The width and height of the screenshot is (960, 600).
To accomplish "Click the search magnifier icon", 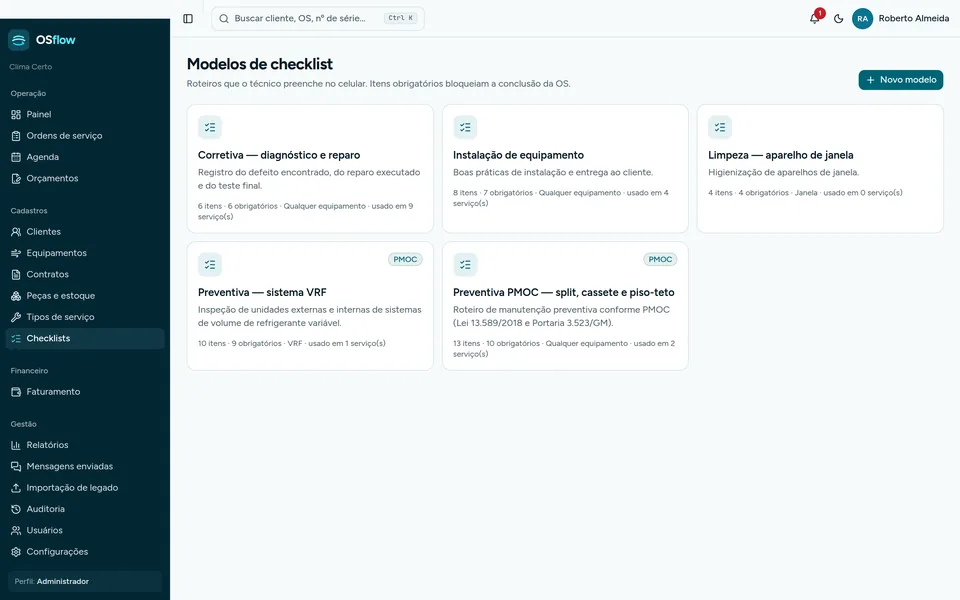I will tap(224, 18).
